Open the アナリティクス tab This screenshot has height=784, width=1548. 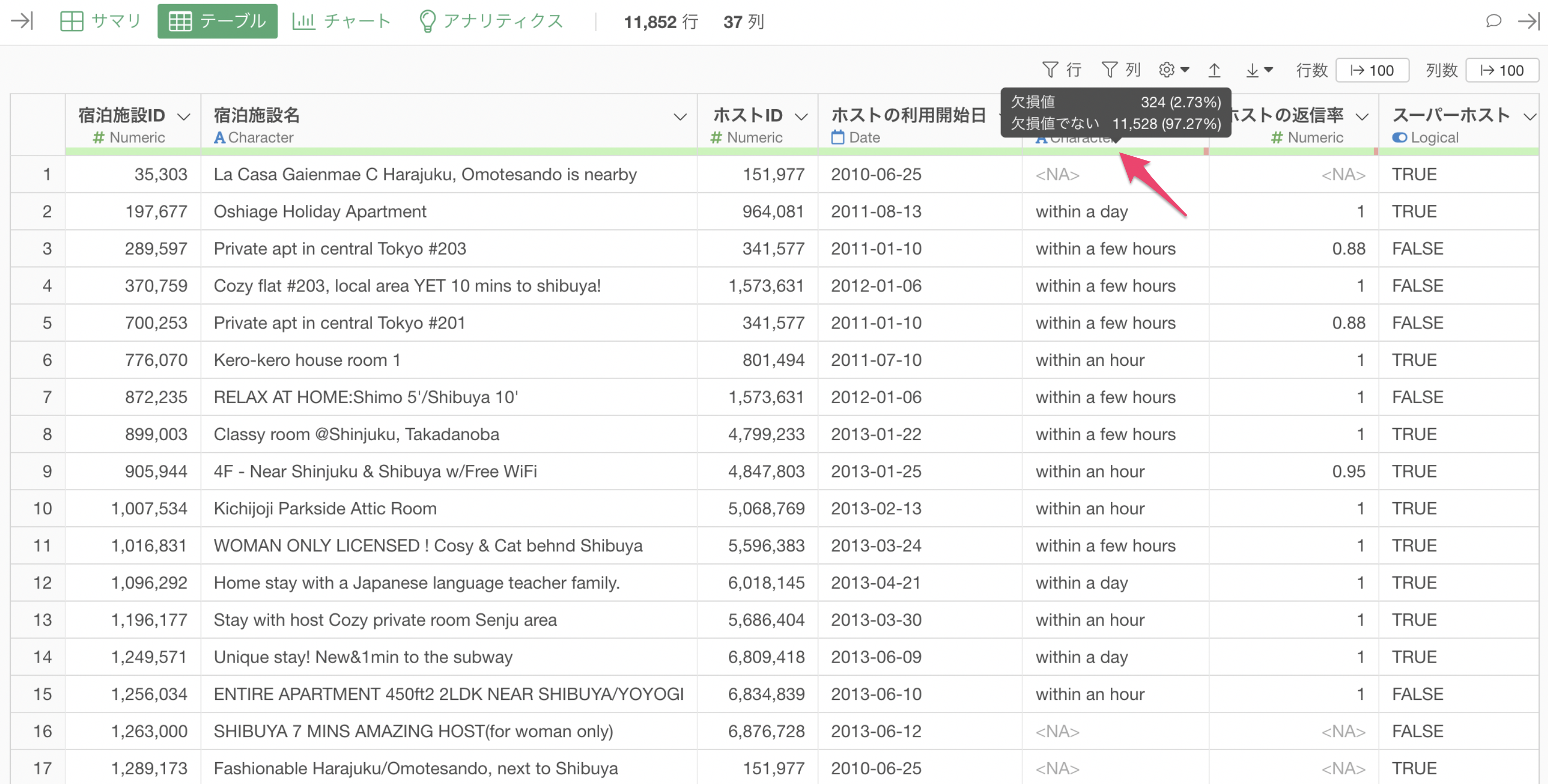[491, 22]
